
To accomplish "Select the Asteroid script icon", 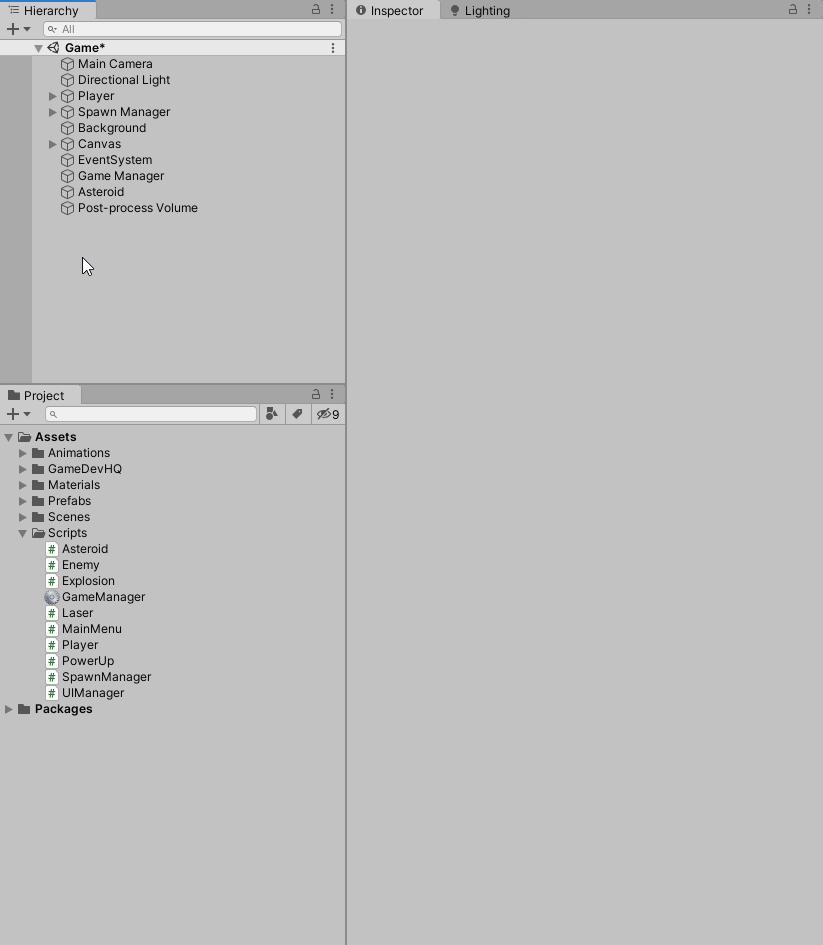I will tap(52, 549).
